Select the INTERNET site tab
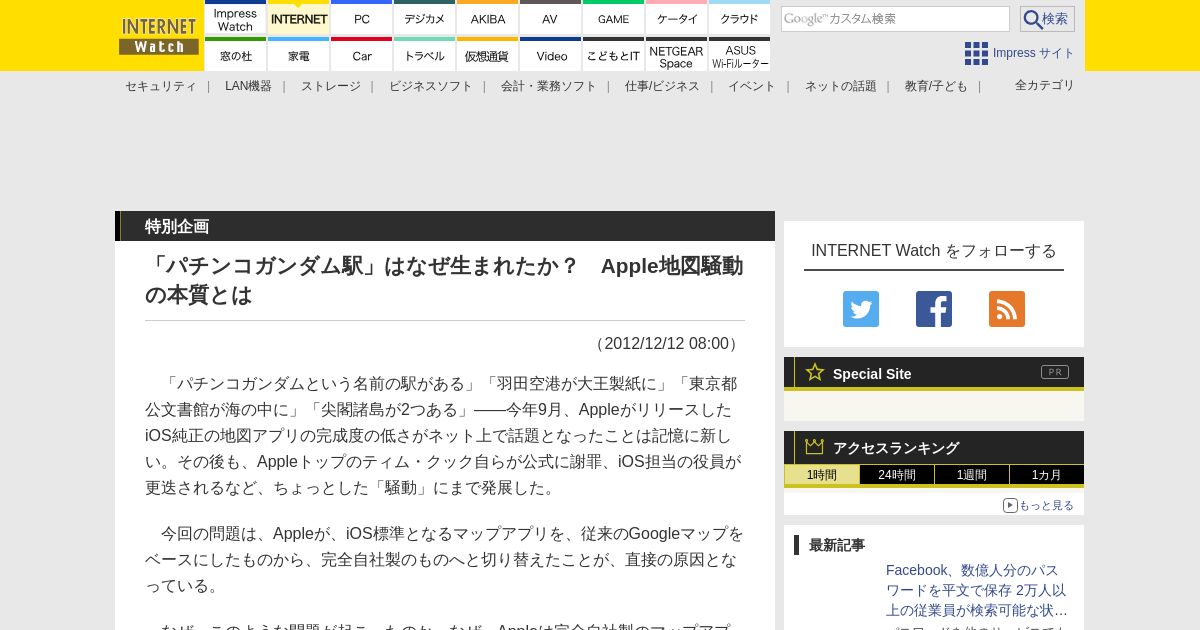The image size is (1200, 630). point(299,18)
